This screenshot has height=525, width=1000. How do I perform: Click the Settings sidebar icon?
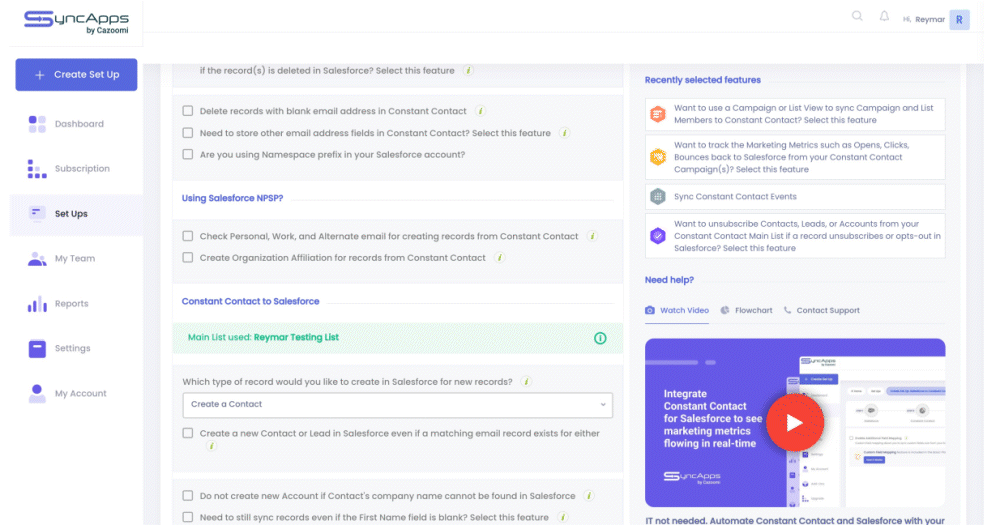click(37, 348)
